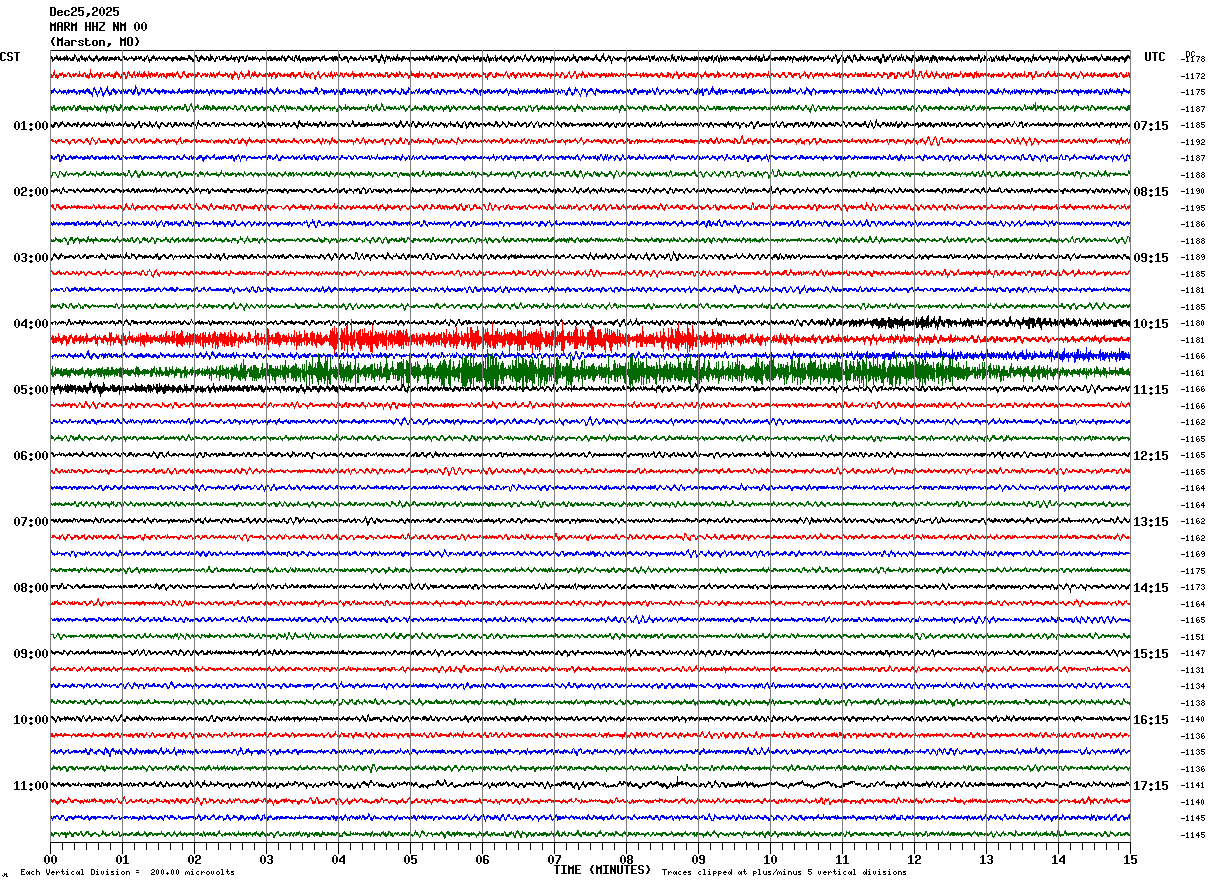The width and height of the screenshot is (1210, 886).
Task: Click the 09:00 CST time label
Action: [x=31, y=654]
